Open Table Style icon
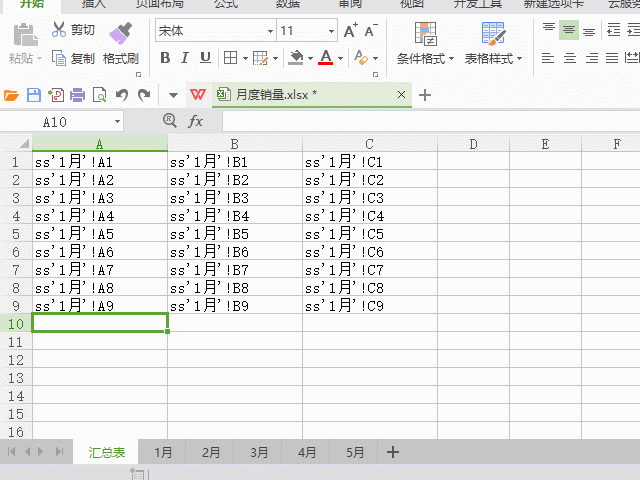This screenshot has height=480, width=640. click(493, 33)
